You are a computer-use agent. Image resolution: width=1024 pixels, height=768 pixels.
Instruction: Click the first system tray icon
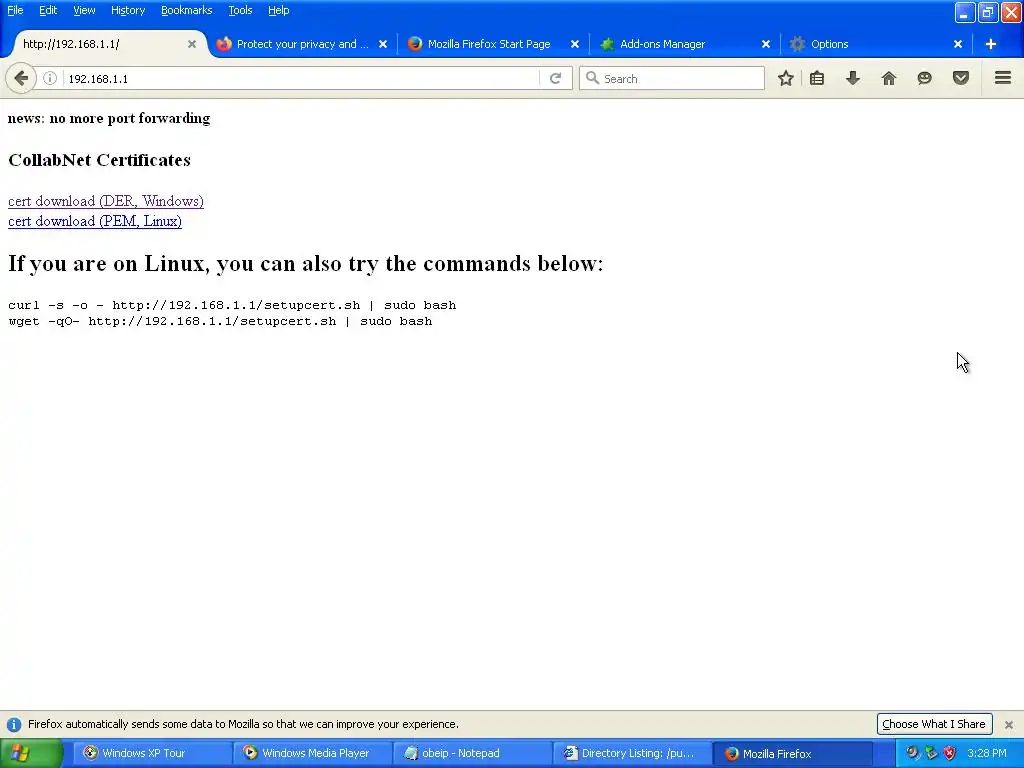point(912,754)
